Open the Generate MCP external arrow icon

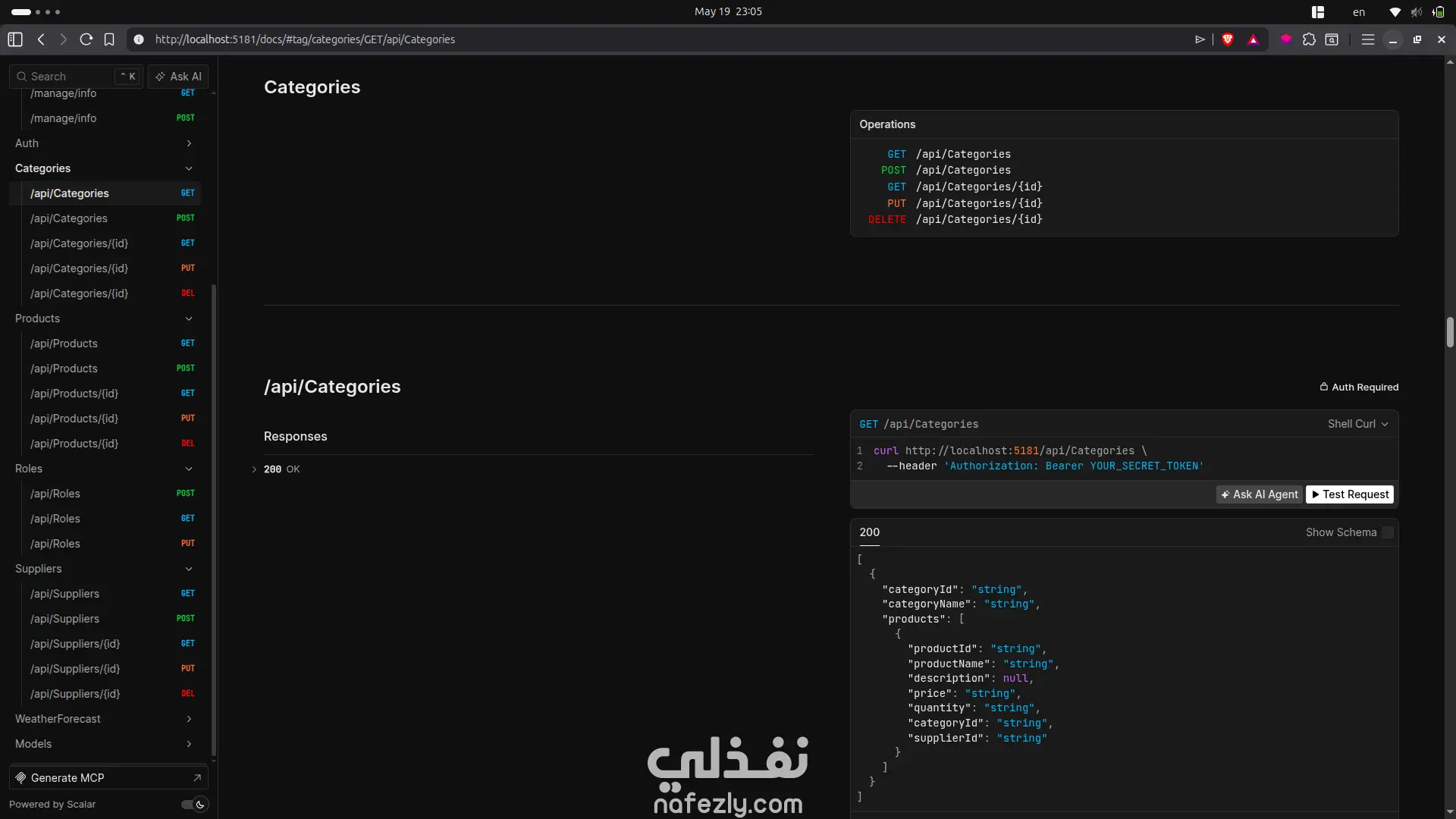(197, 778)
